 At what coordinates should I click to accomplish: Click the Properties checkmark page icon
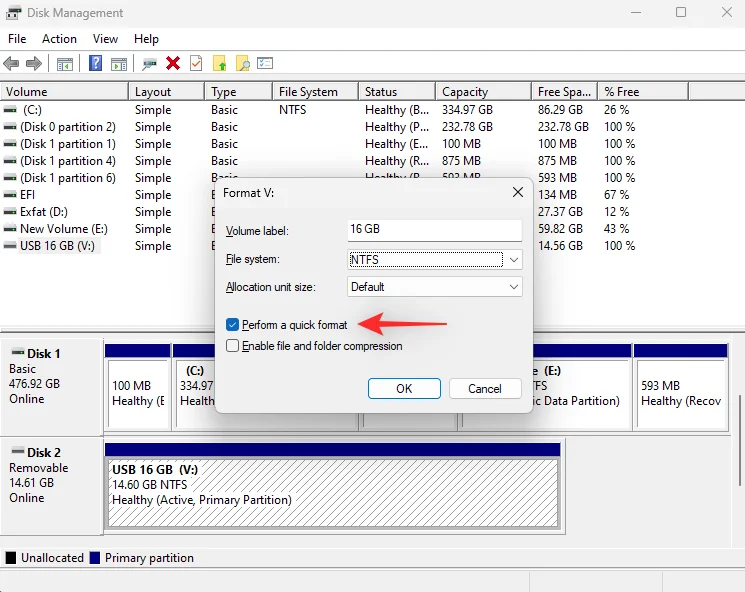click(196, 63)
